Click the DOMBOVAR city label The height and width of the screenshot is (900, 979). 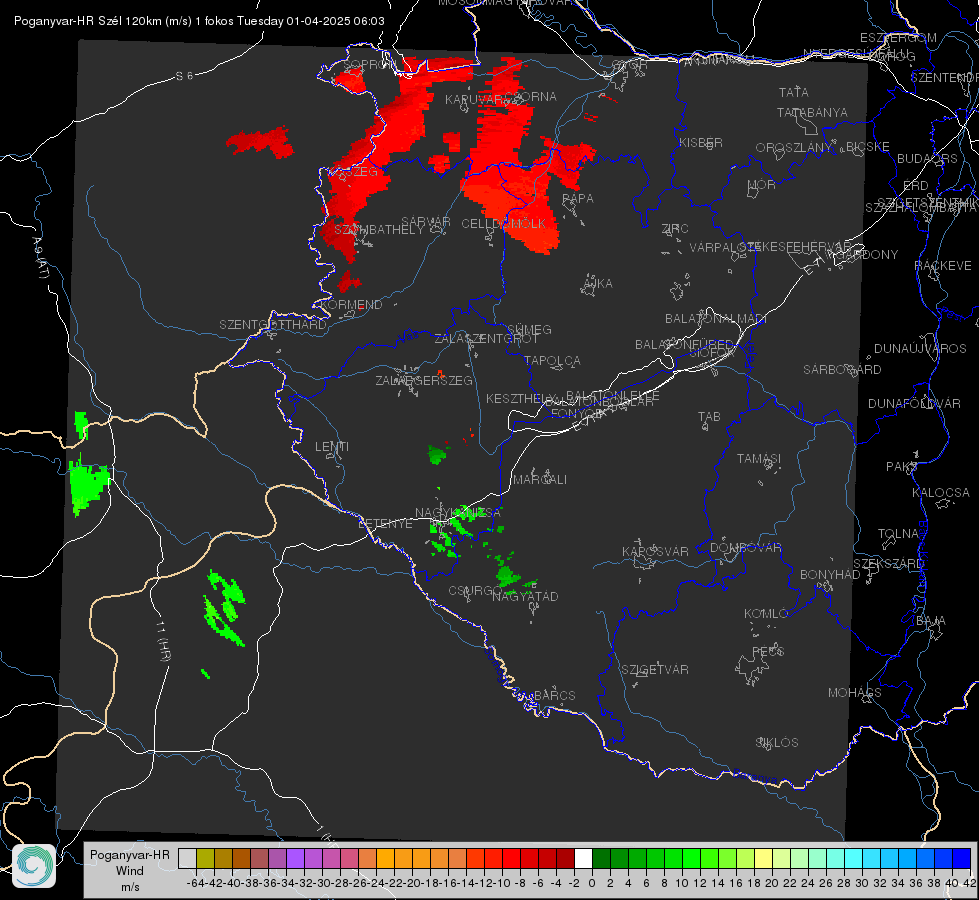point(745,548)
